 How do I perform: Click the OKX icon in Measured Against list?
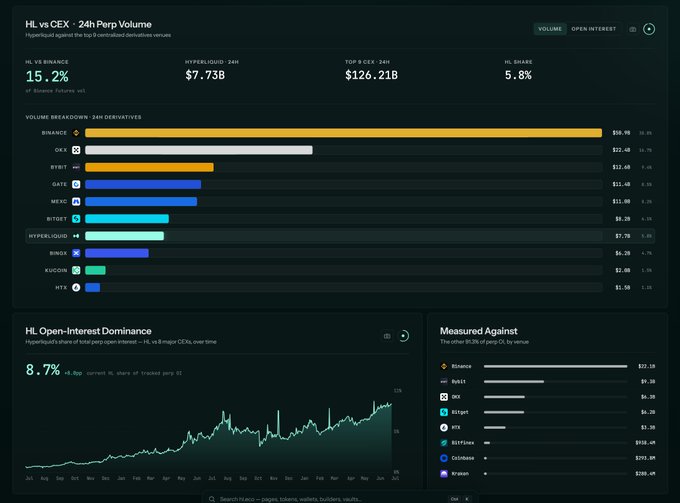[444, 397]
